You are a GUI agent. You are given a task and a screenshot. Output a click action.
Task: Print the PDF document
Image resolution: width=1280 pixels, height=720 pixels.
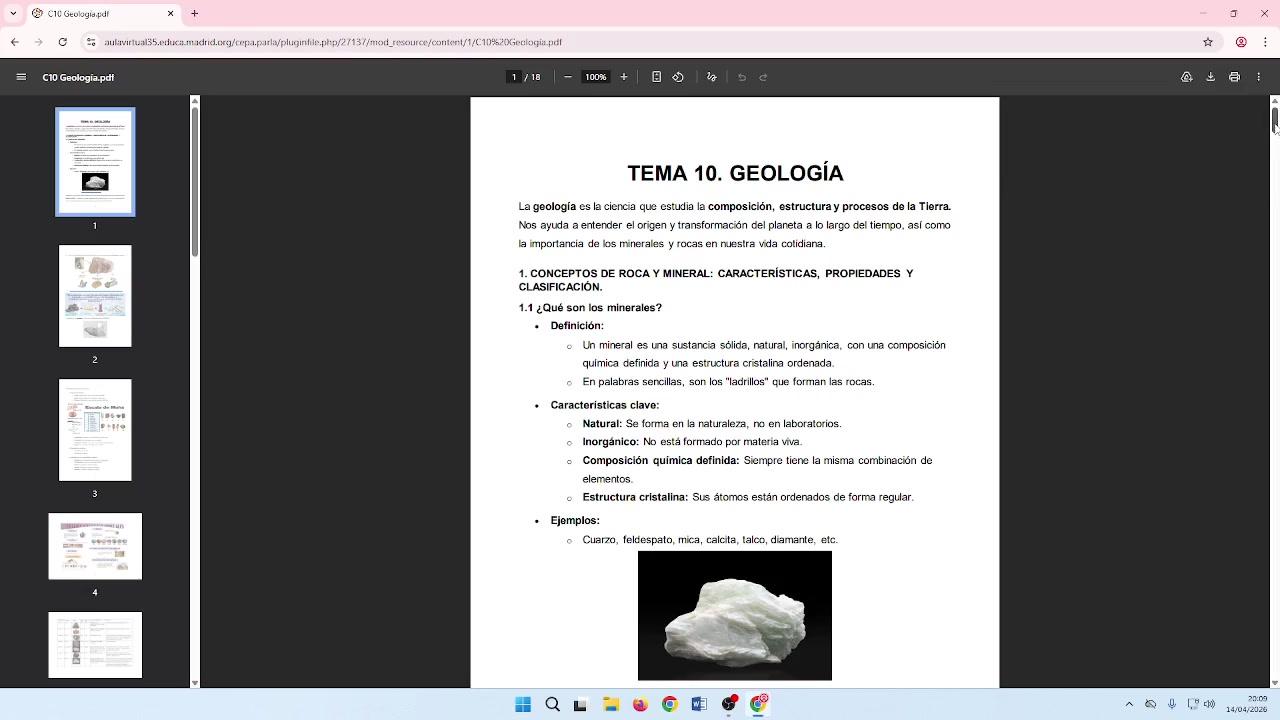click(x=1234, y=77)
